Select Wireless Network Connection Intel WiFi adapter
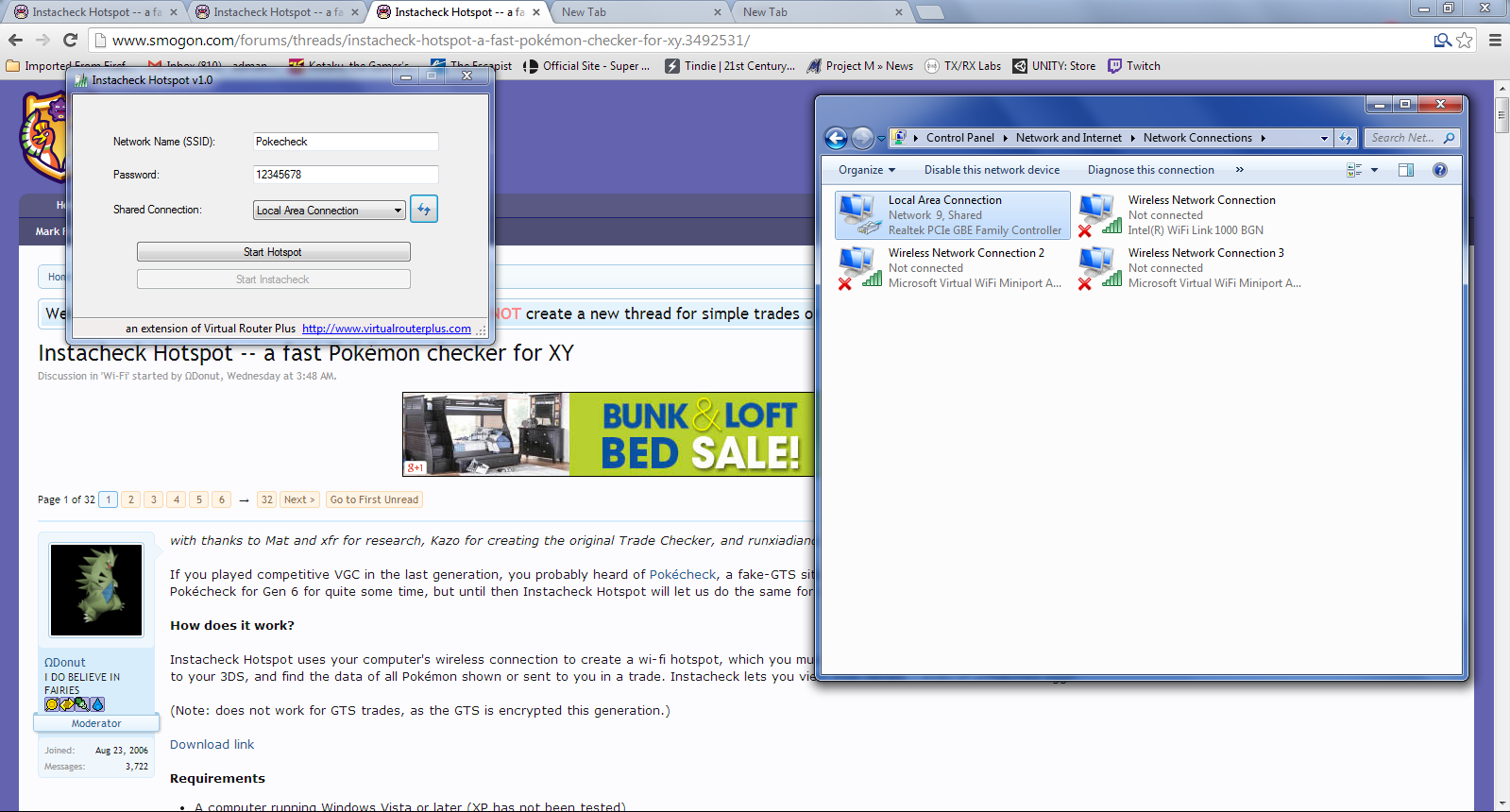 (1193, 215)
